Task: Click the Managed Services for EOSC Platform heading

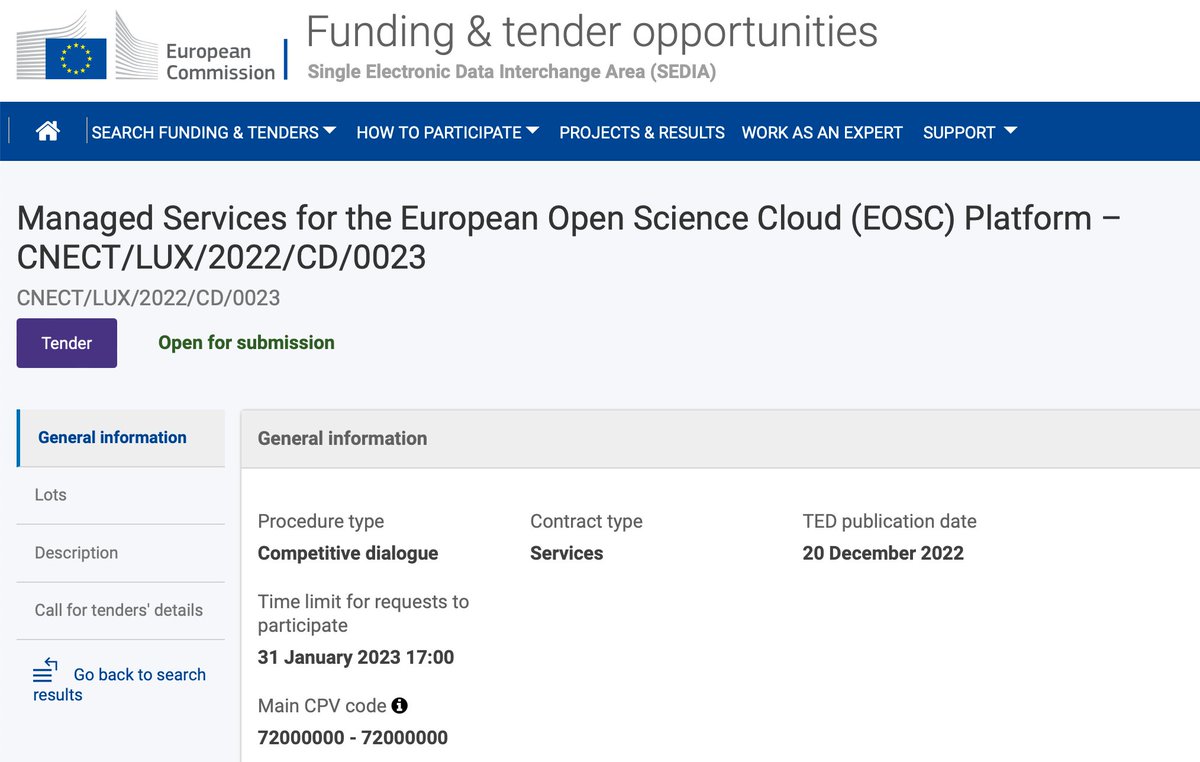Action: click(x=569, y=237)
